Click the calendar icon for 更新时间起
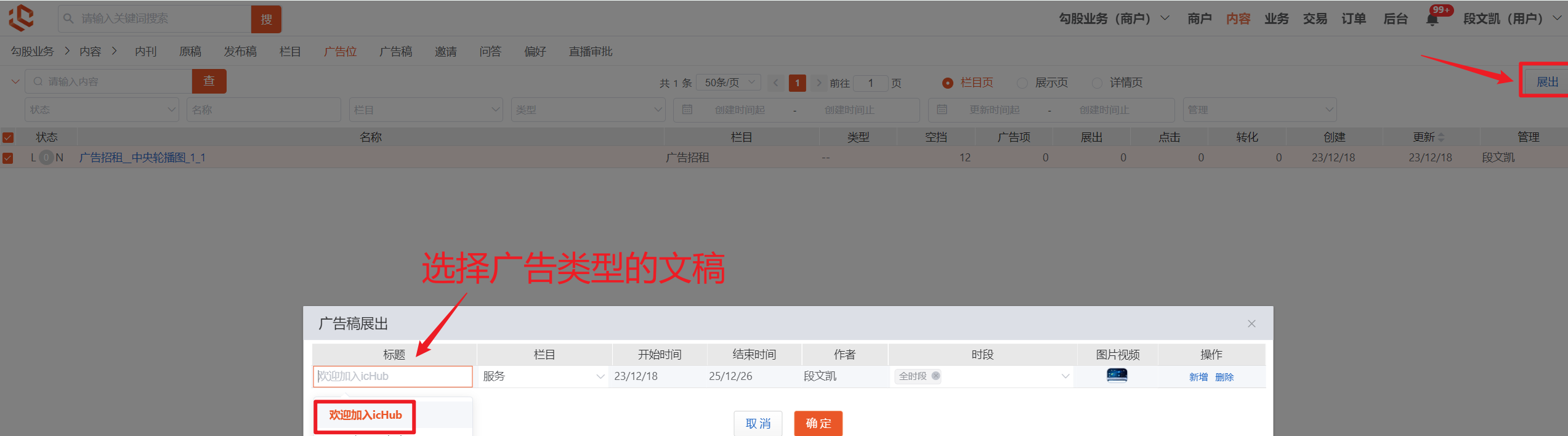Viewport: 1568px width, 436px height. click(x=942, y=110)
